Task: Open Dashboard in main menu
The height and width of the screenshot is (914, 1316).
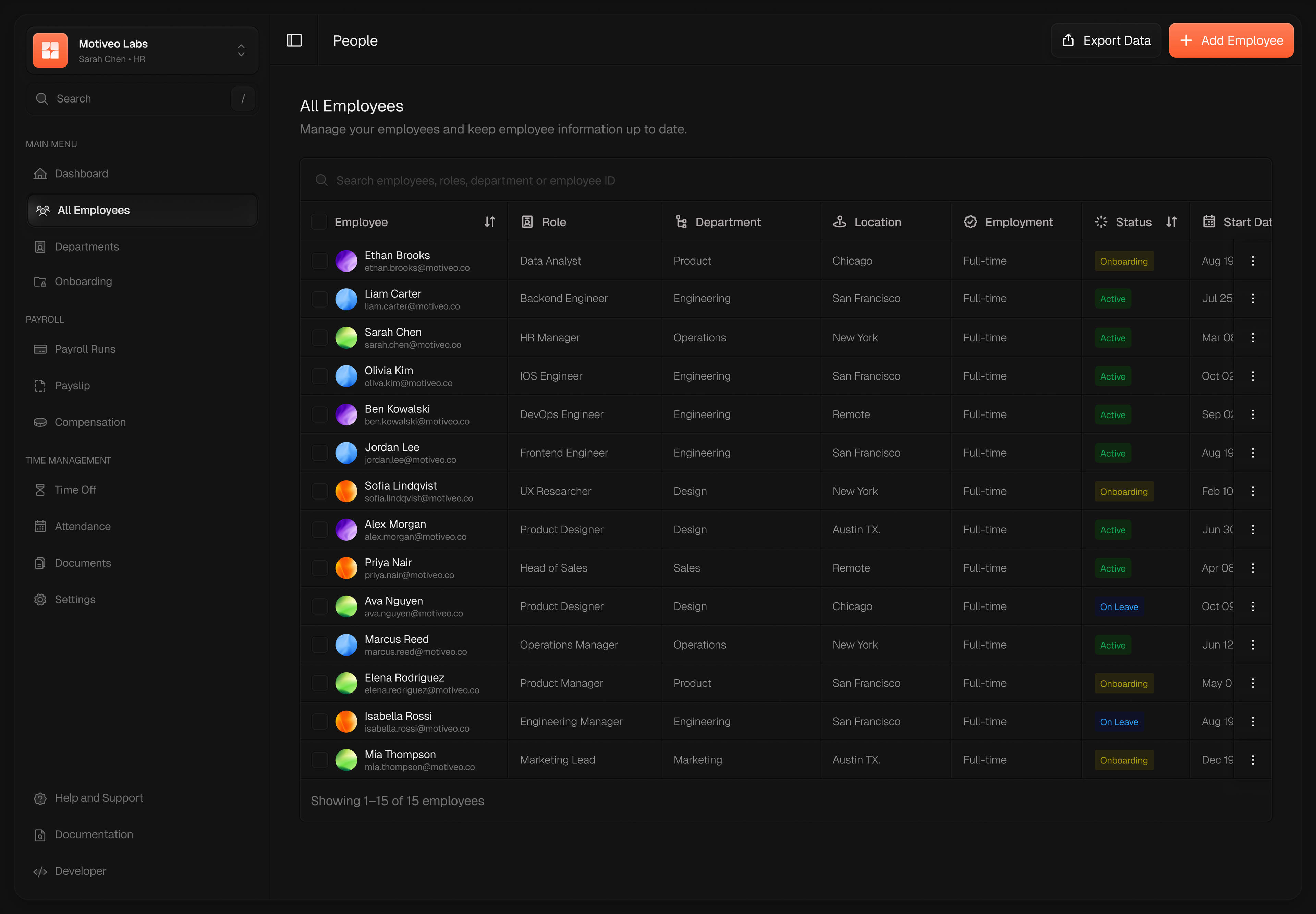Action: (142, 173)
